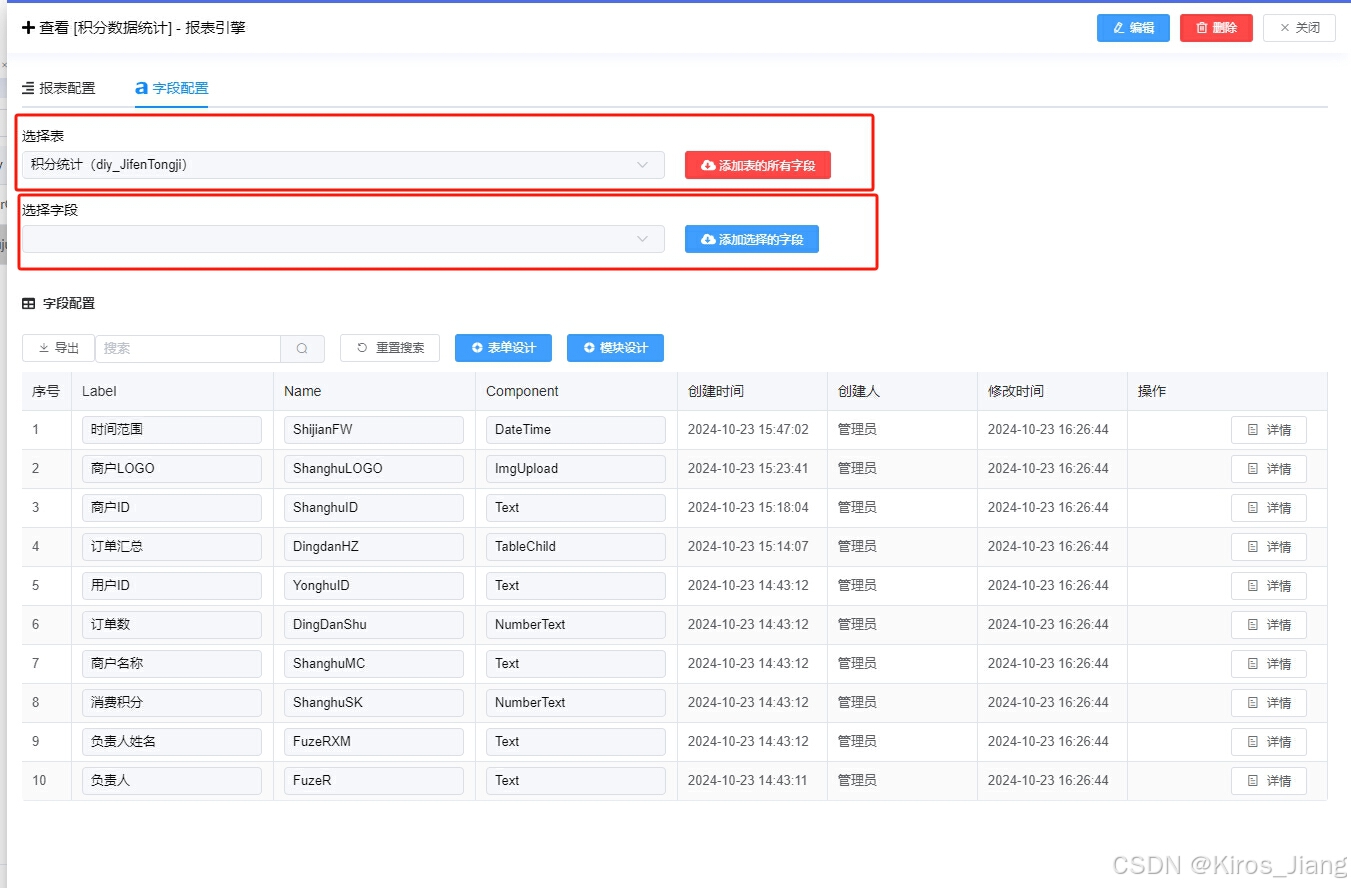Click the field search input box
Screen dimensions: 1351x888
click(188, 348)
